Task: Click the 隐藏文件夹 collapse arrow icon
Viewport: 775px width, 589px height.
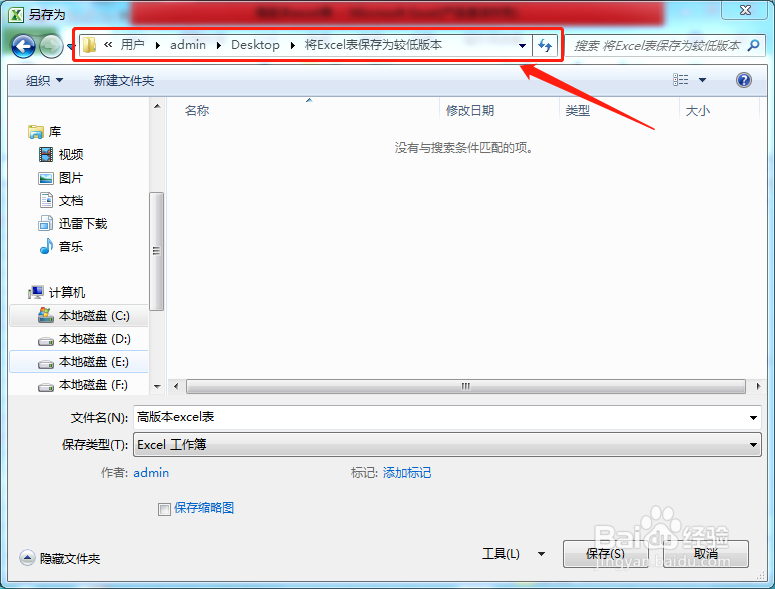Action: pyautogui.click(x=27, y=558)
